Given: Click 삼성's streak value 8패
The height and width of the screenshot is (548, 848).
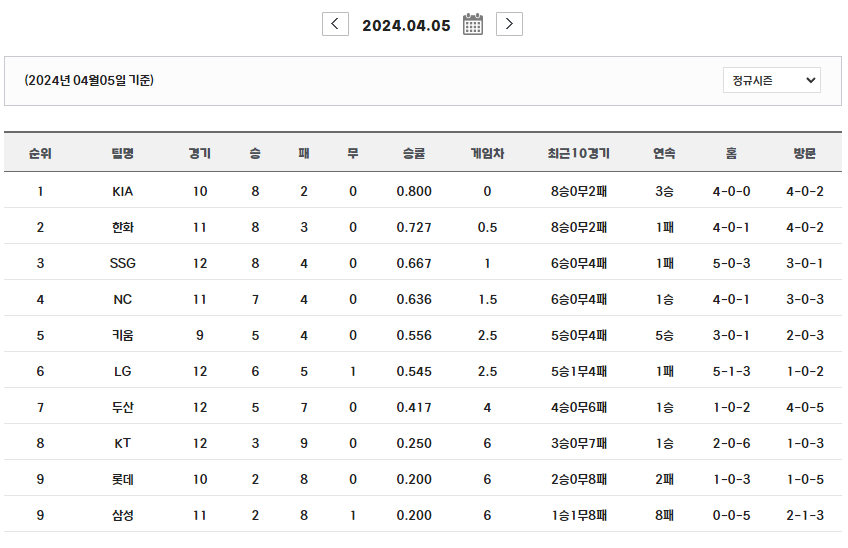Looking at the screenshot, I should point(664,516).
